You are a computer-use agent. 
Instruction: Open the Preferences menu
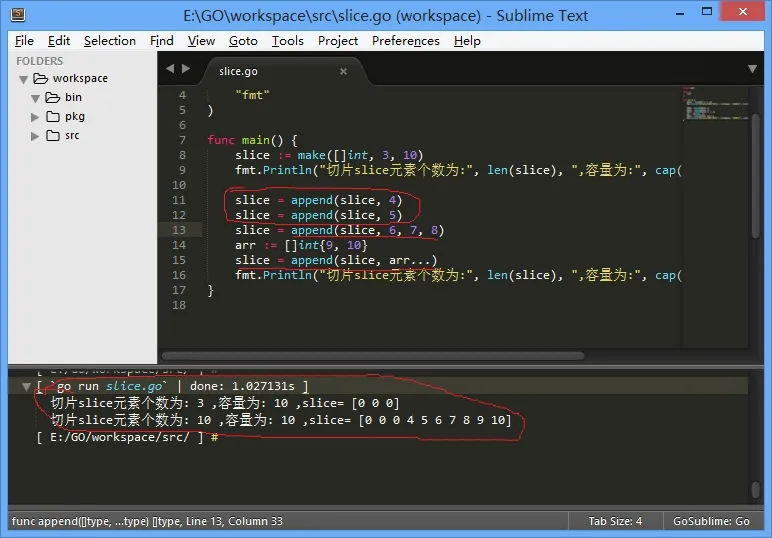click(x=406, y=41)
